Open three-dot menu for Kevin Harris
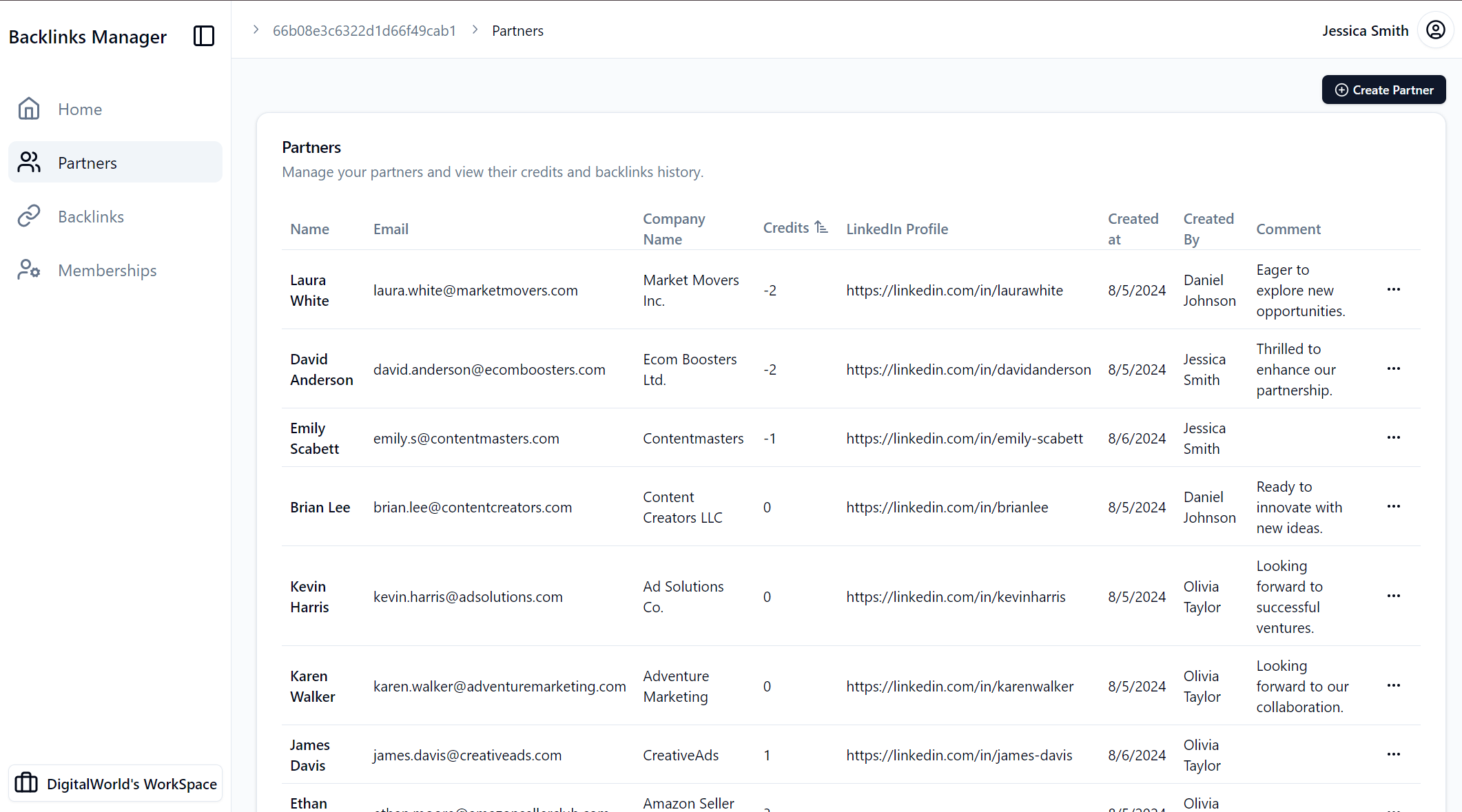The width and height of the screenshot is (1462, 812). click(1393, 596)
